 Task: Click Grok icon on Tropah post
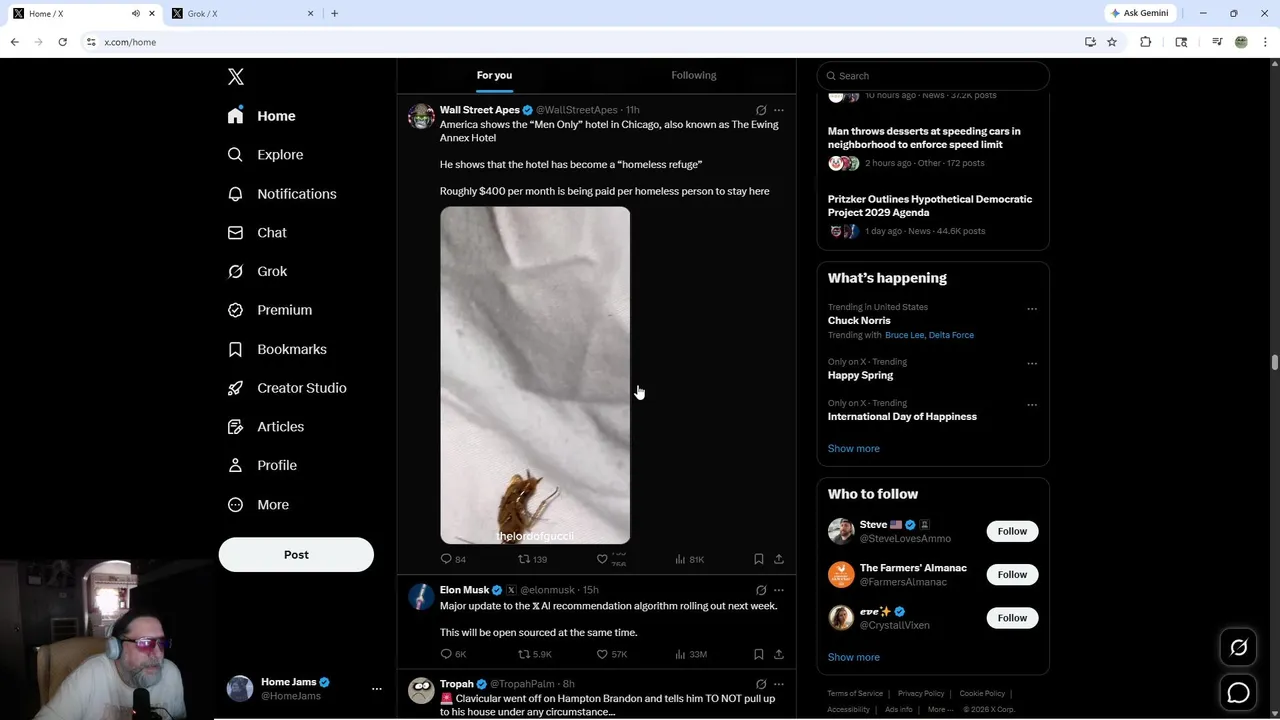(x=761, y=684)
